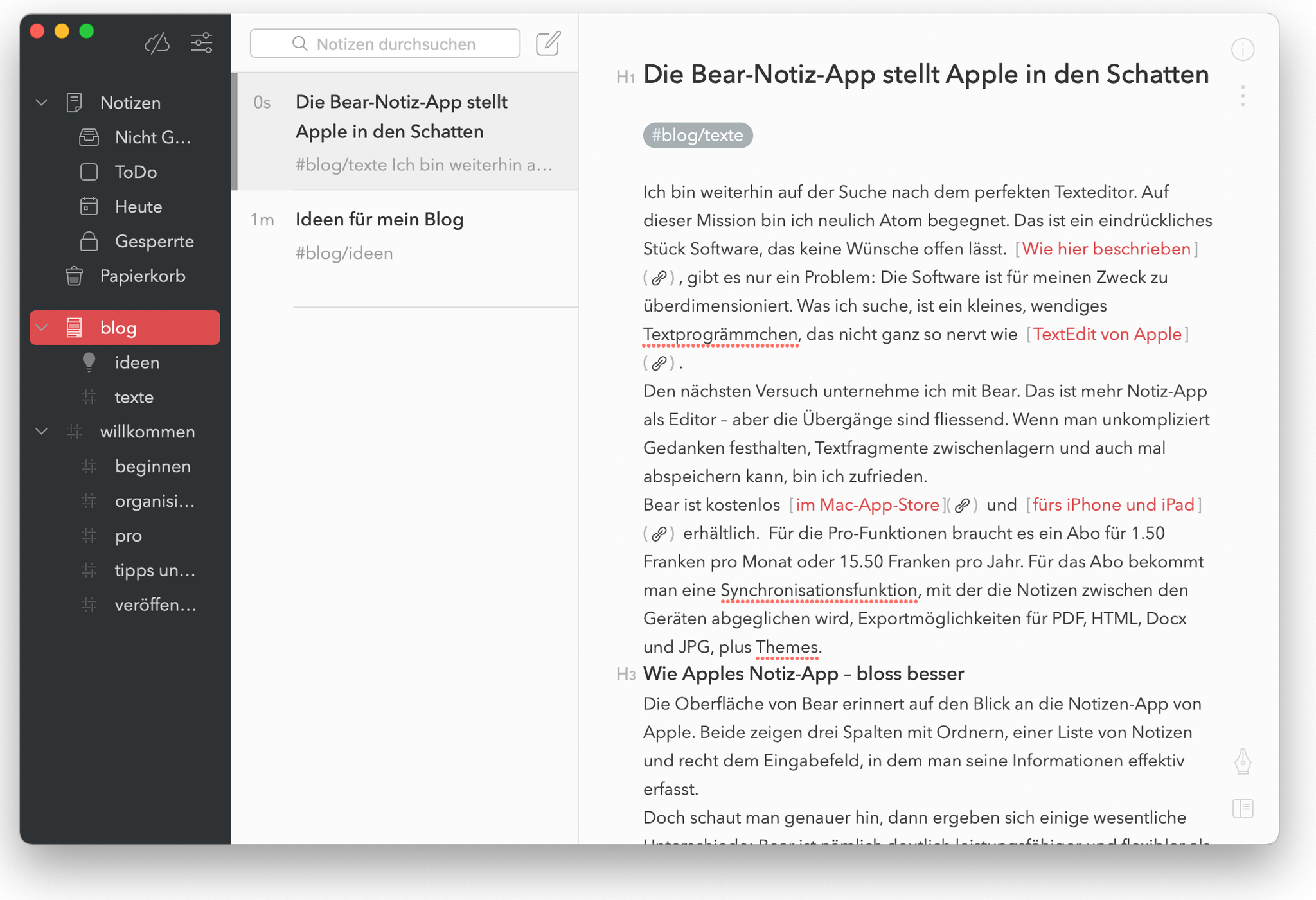1316x900 pixels.
Task: Open link icon after Wie hier beschrieben
Action: (659, 278)
